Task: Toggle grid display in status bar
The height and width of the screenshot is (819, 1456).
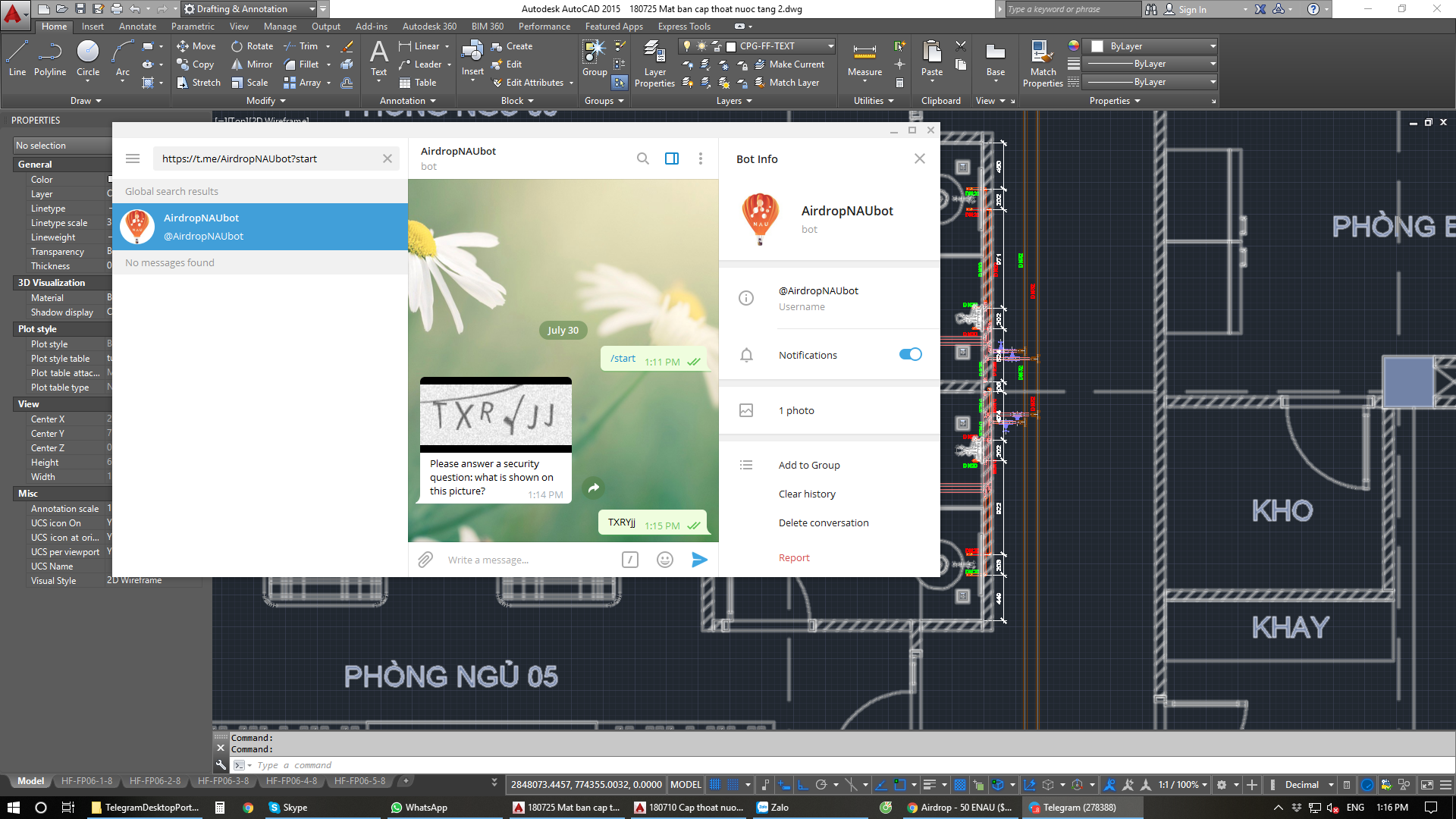Action: [714, 785]
